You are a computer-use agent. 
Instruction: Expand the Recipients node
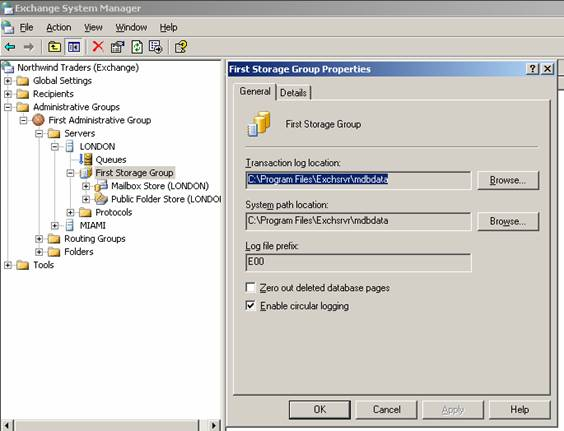tap(8, 94)
